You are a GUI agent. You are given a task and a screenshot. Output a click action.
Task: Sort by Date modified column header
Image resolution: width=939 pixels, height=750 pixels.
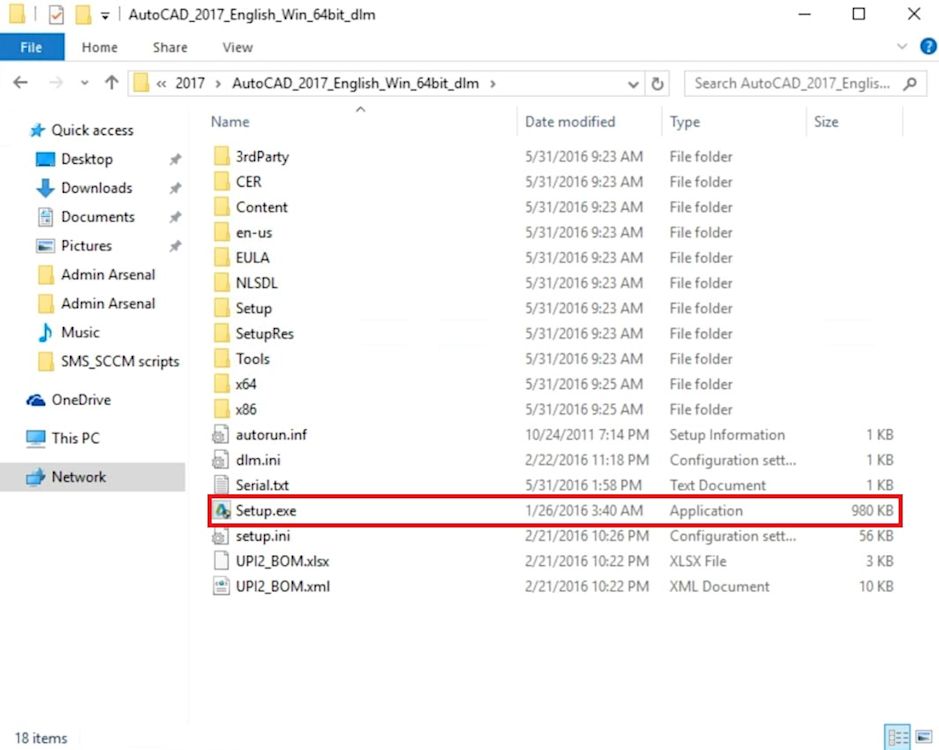(570, 122)
